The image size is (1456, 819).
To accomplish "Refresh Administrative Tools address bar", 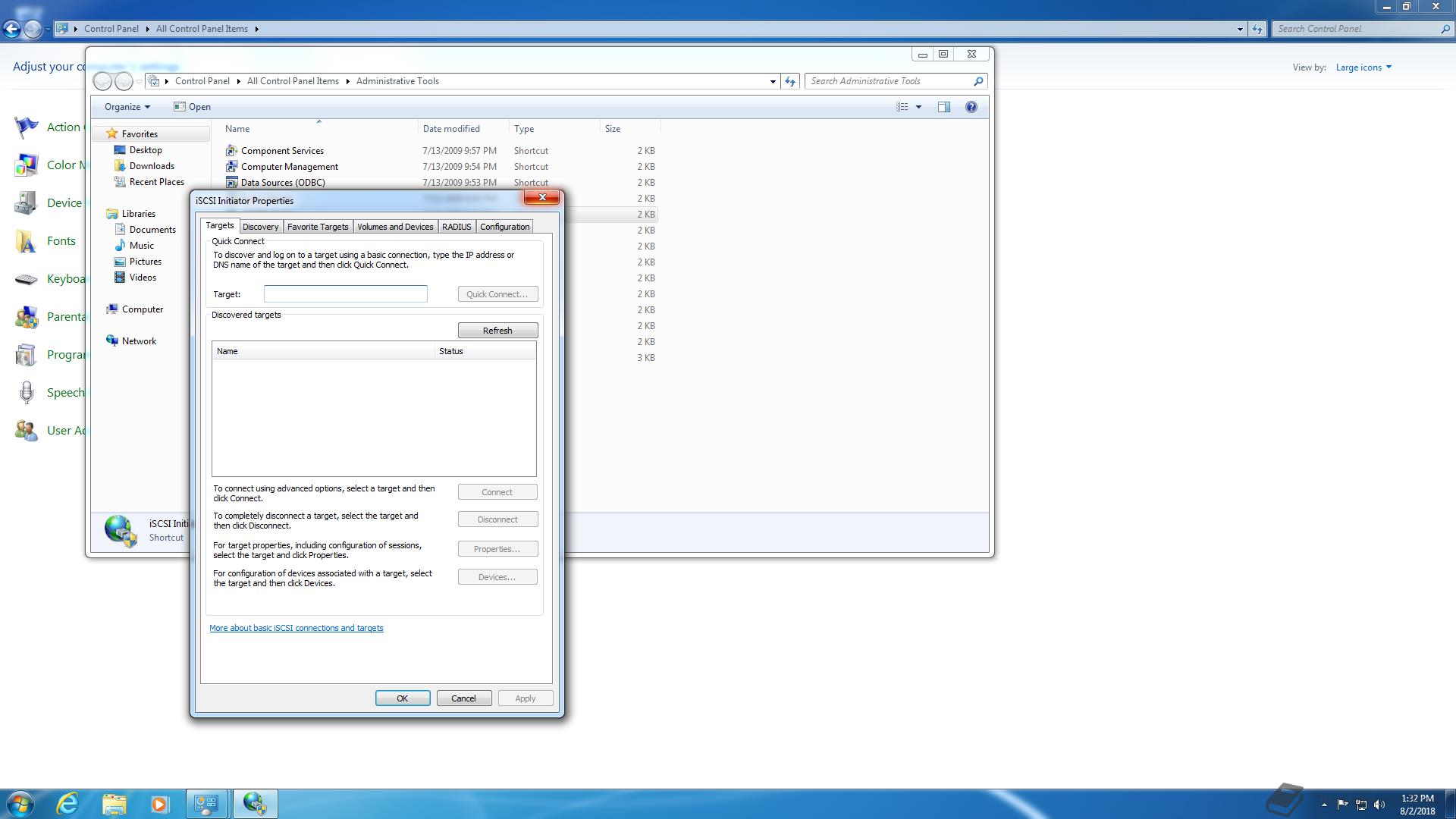I will 790,81.
